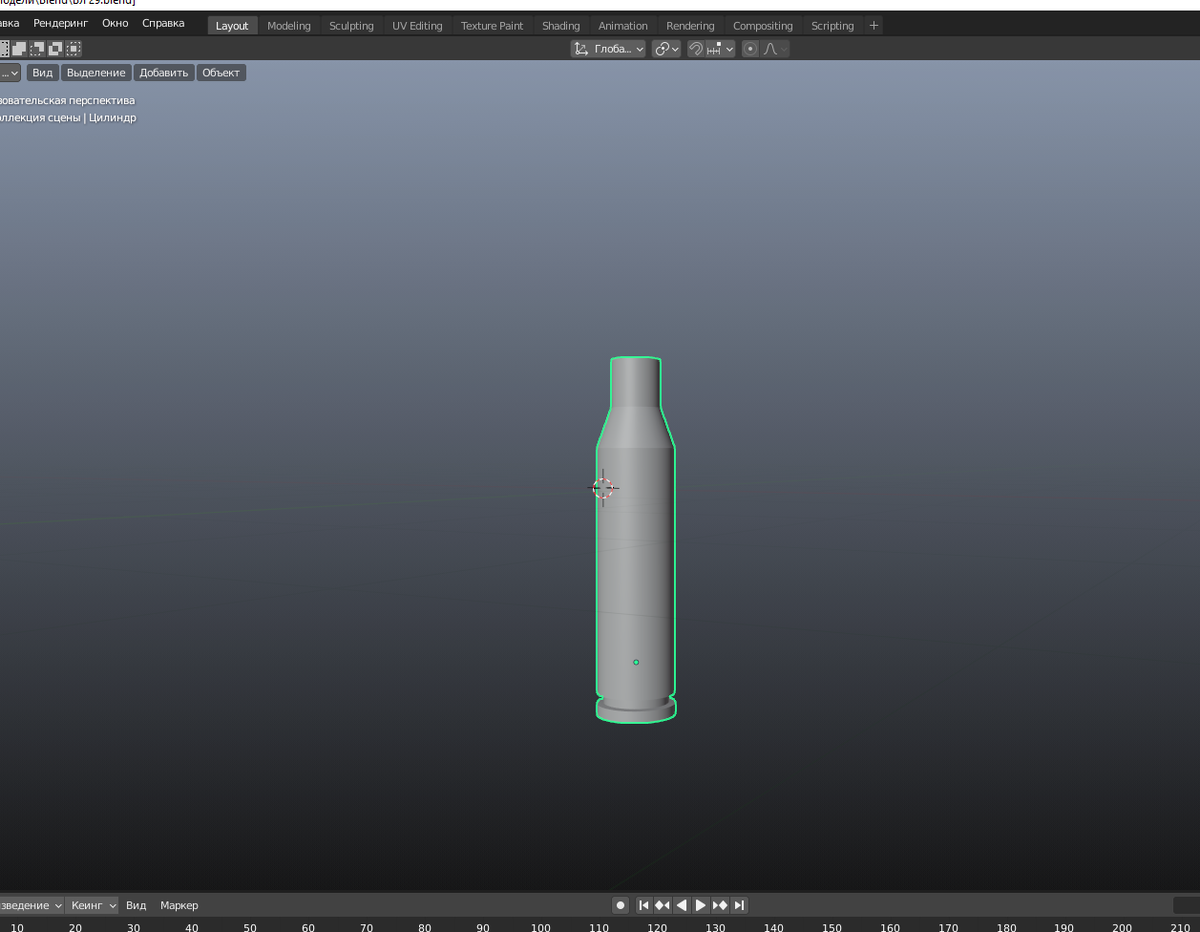
Task: Open the Кеинг keying dropdown
Action: coord(93,905)
